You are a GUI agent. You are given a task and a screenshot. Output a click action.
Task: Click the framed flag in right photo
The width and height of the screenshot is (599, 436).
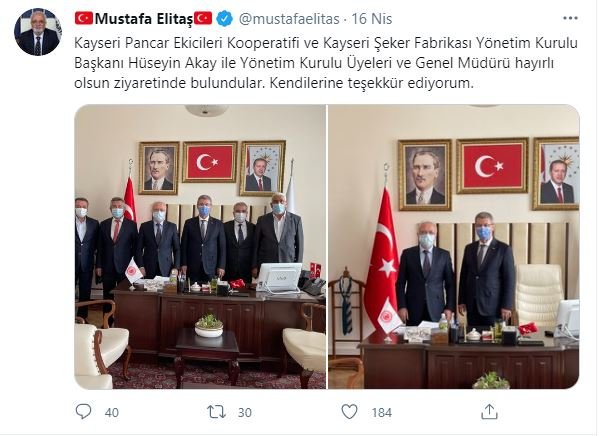[x=492, y=166]
